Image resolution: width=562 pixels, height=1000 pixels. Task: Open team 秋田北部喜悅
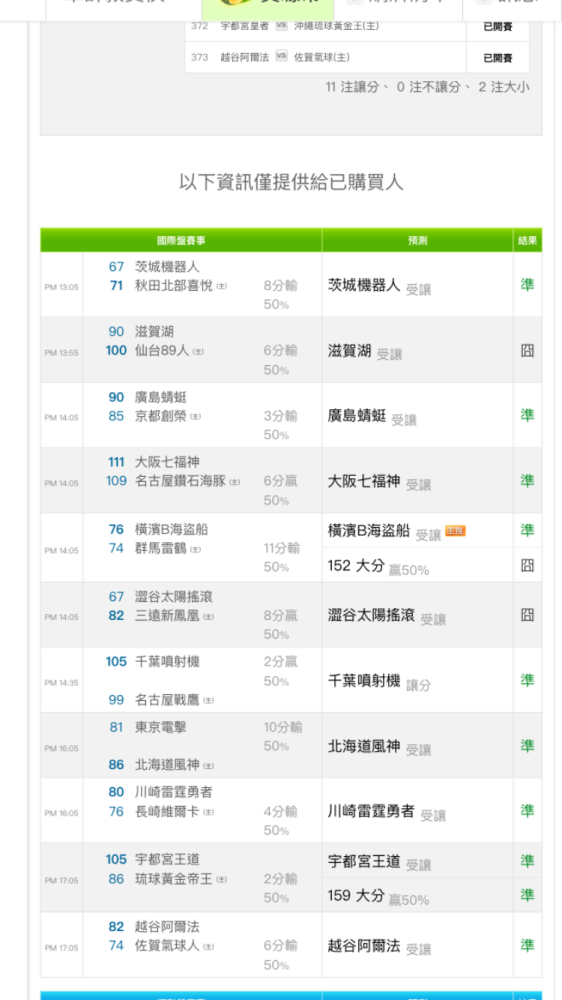click(x=174, y=286)
